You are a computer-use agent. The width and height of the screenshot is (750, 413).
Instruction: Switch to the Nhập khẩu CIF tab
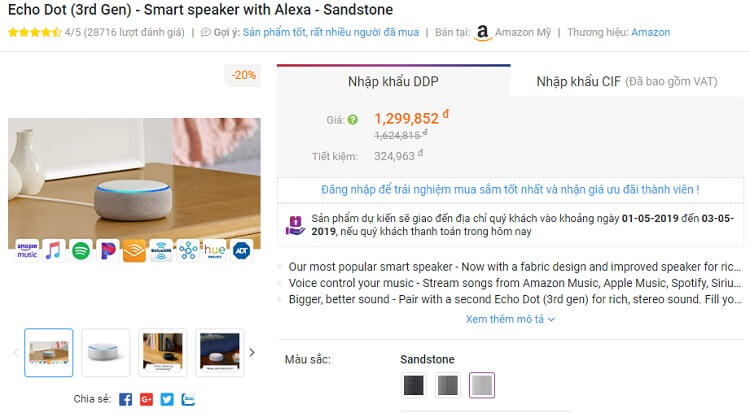[x=627, y=81]
